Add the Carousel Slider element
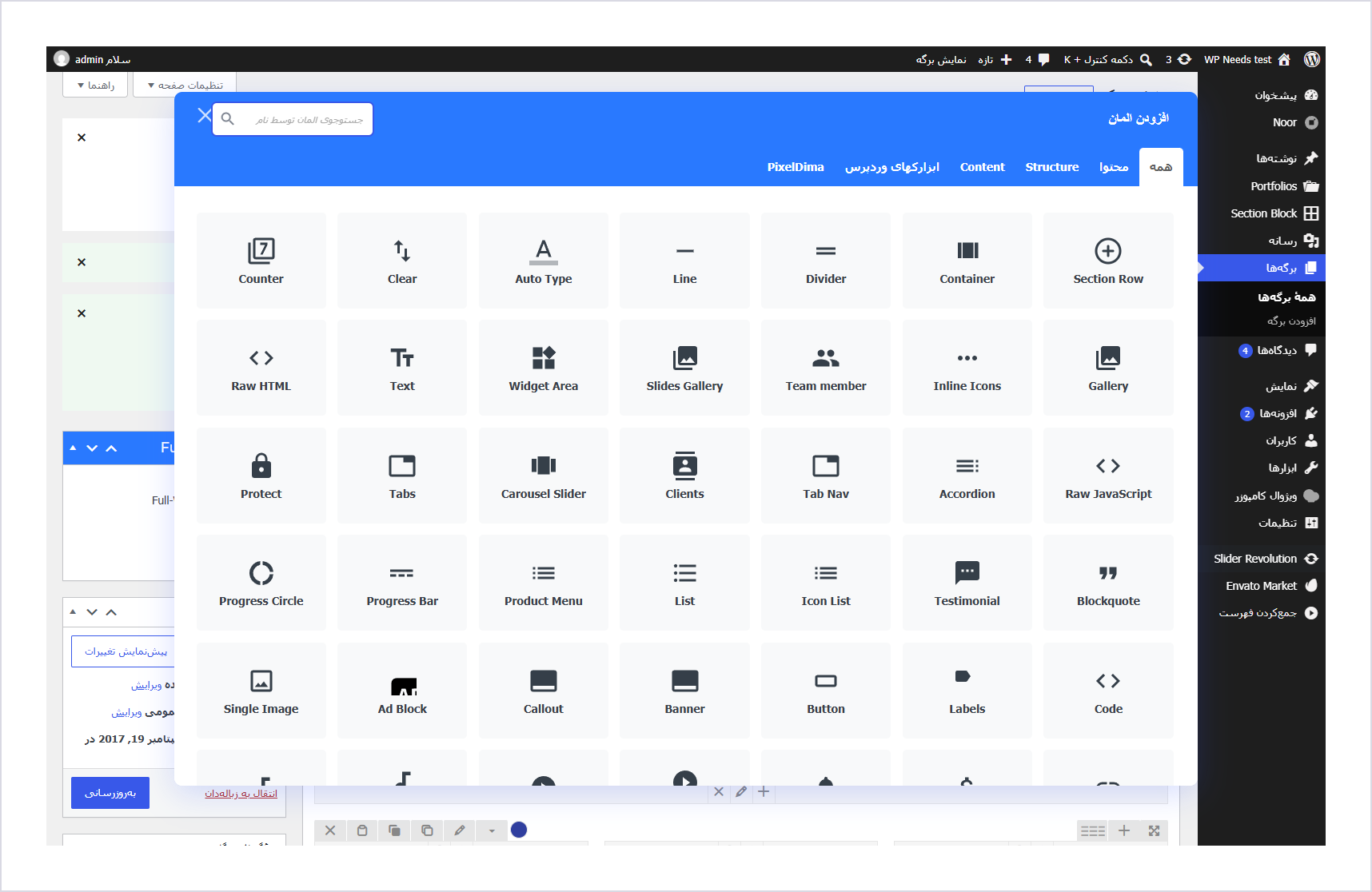Screen dimensions: 1372x892 544,476
